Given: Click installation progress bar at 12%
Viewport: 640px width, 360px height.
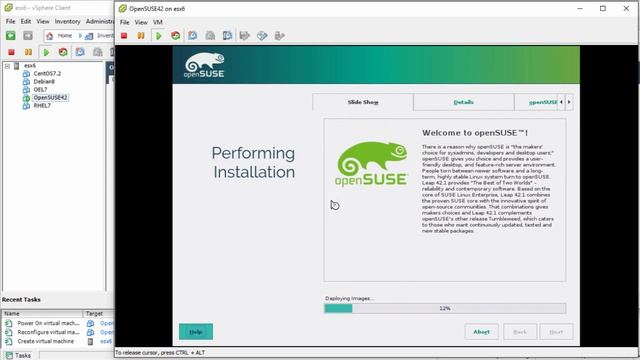Looking at the screenshot, I should pos(445,309).
